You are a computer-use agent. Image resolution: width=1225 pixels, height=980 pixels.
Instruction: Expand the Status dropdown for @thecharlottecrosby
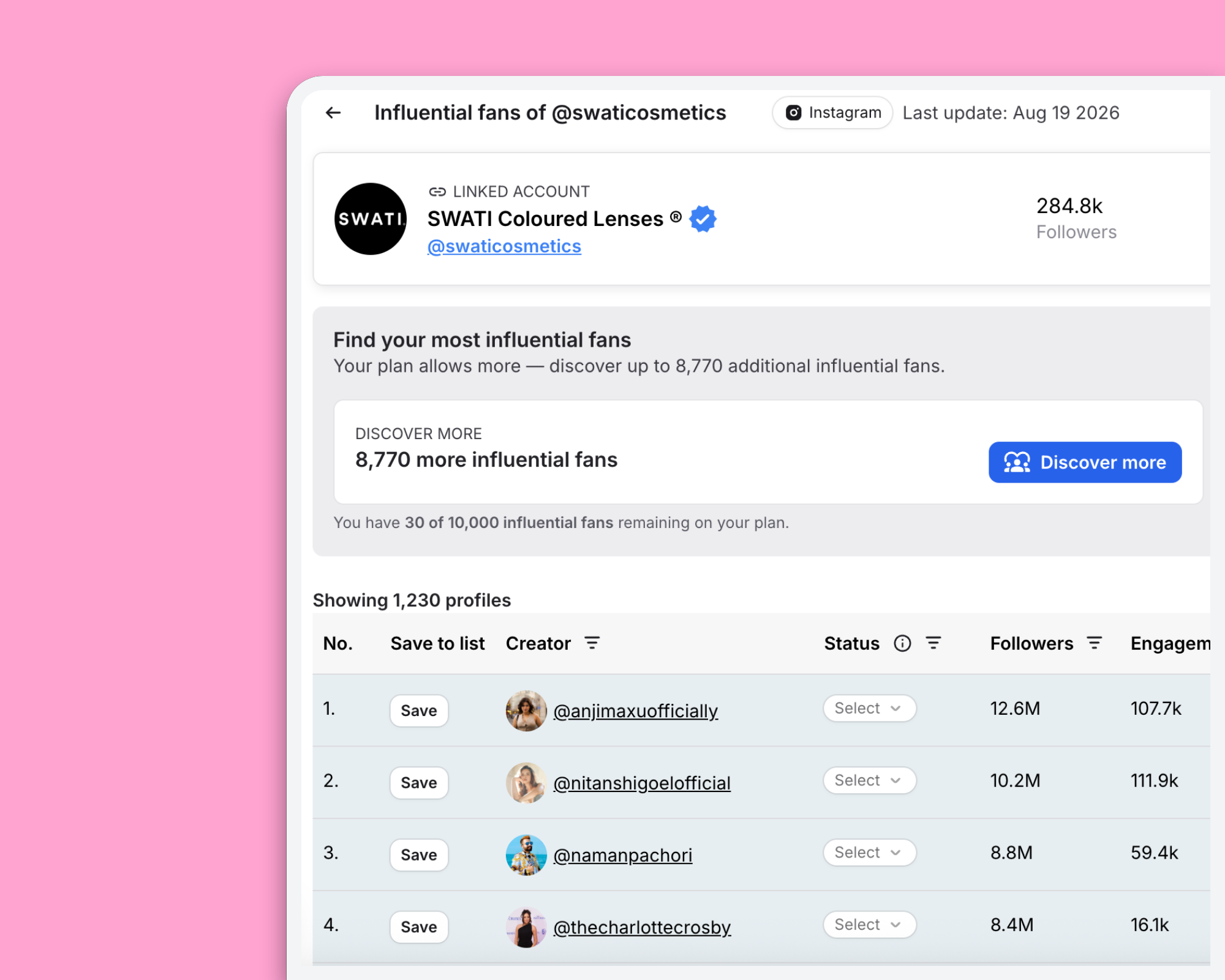(869, 925)
